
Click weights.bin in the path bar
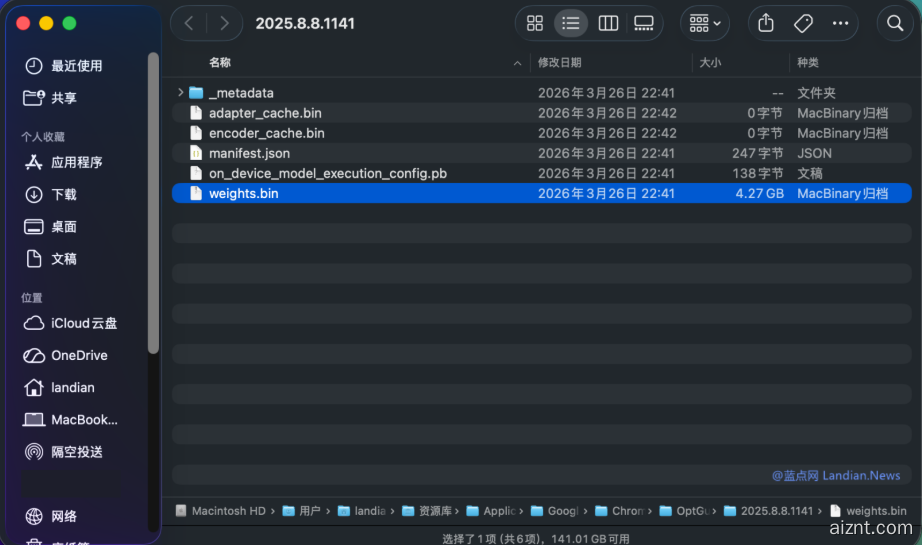click(868, 511)
